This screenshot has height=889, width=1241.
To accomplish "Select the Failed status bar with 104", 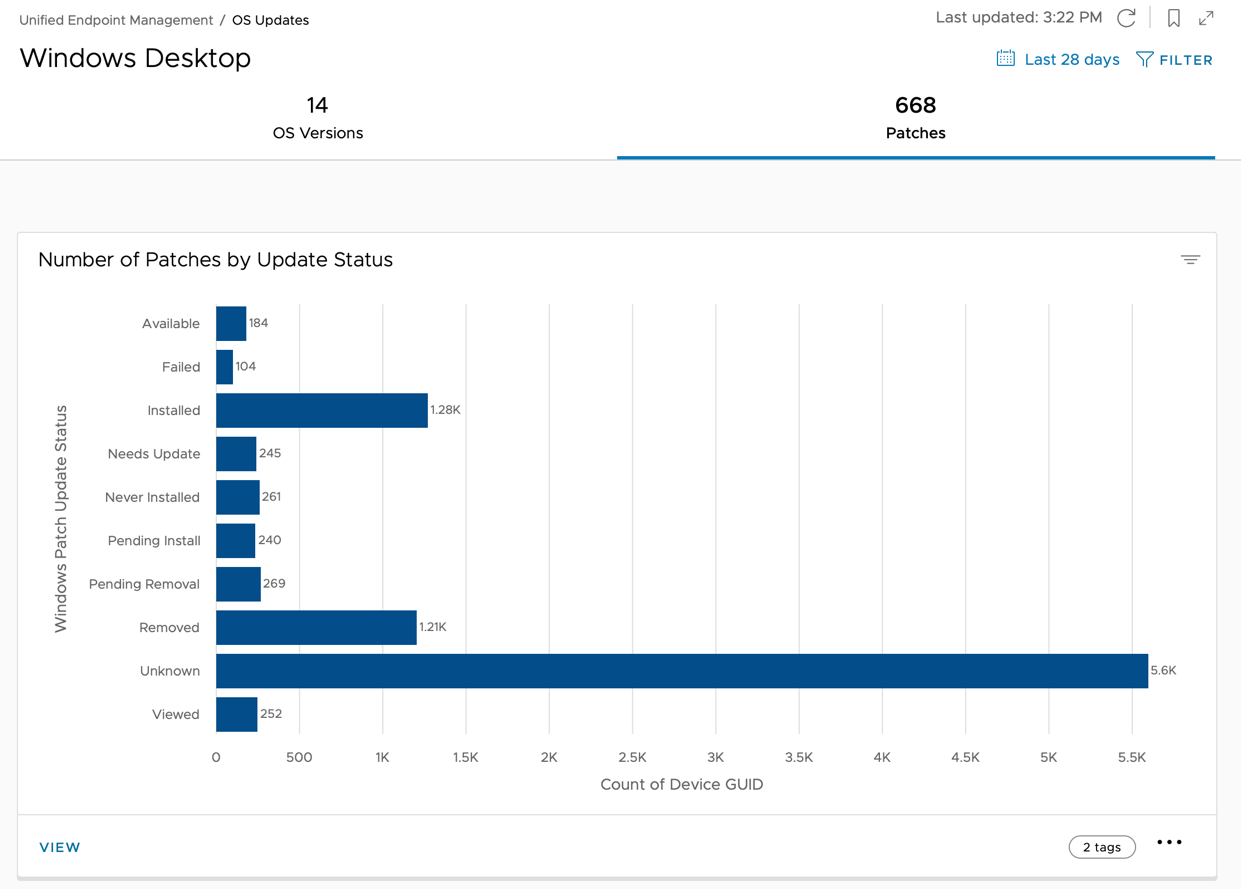I will click(x=225, y=367).
